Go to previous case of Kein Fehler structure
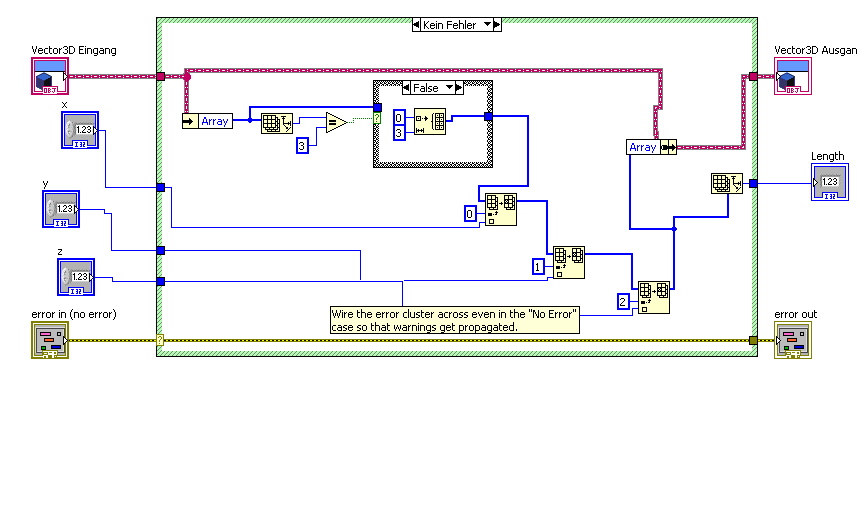This screenshot has width=858, height=512. coord(416,25)
